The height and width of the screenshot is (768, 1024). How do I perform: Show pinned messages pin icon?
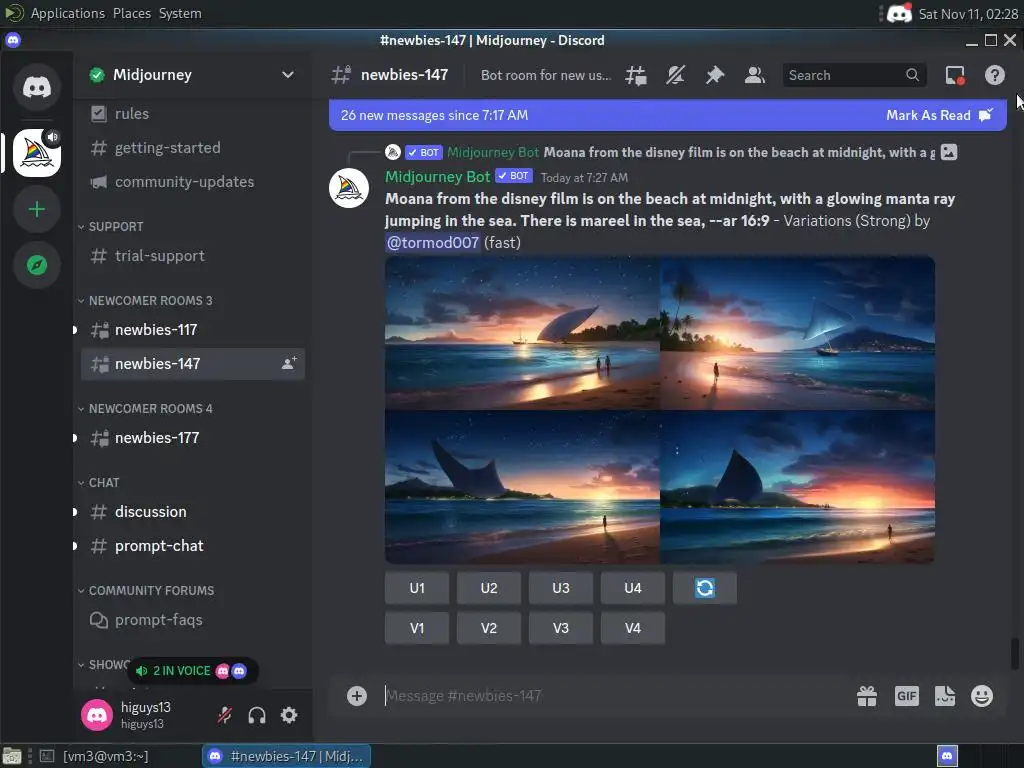pyautogui.click(x=715, y=75)
